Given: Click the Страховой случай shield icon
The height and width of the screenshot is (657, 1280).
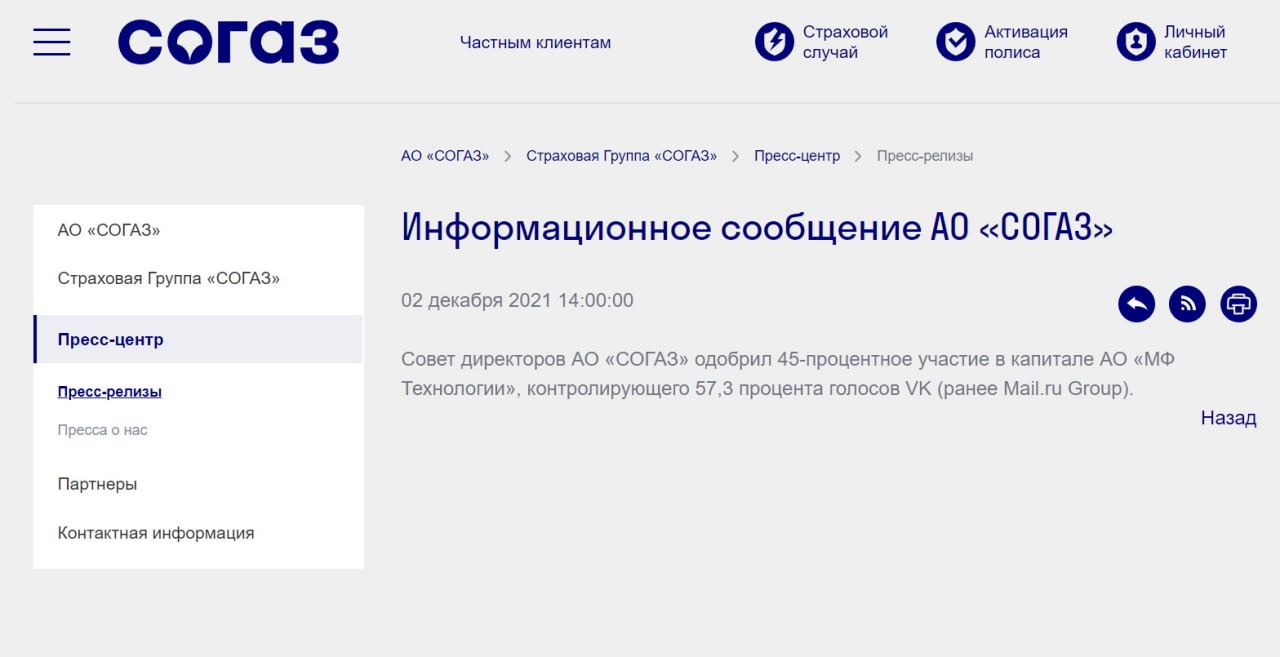Looking at the screenshot, I should (774, 42).
